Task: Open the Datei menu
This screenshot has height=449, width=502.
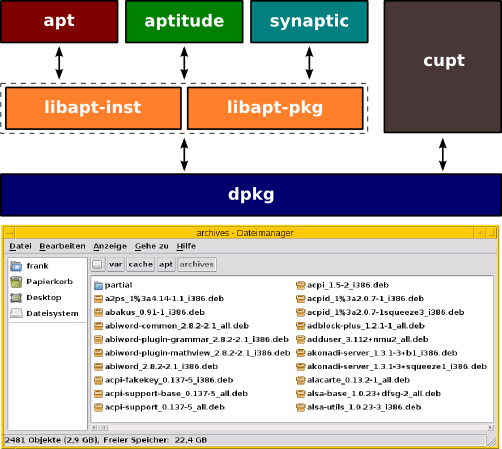Action: [x=20, y=246]
